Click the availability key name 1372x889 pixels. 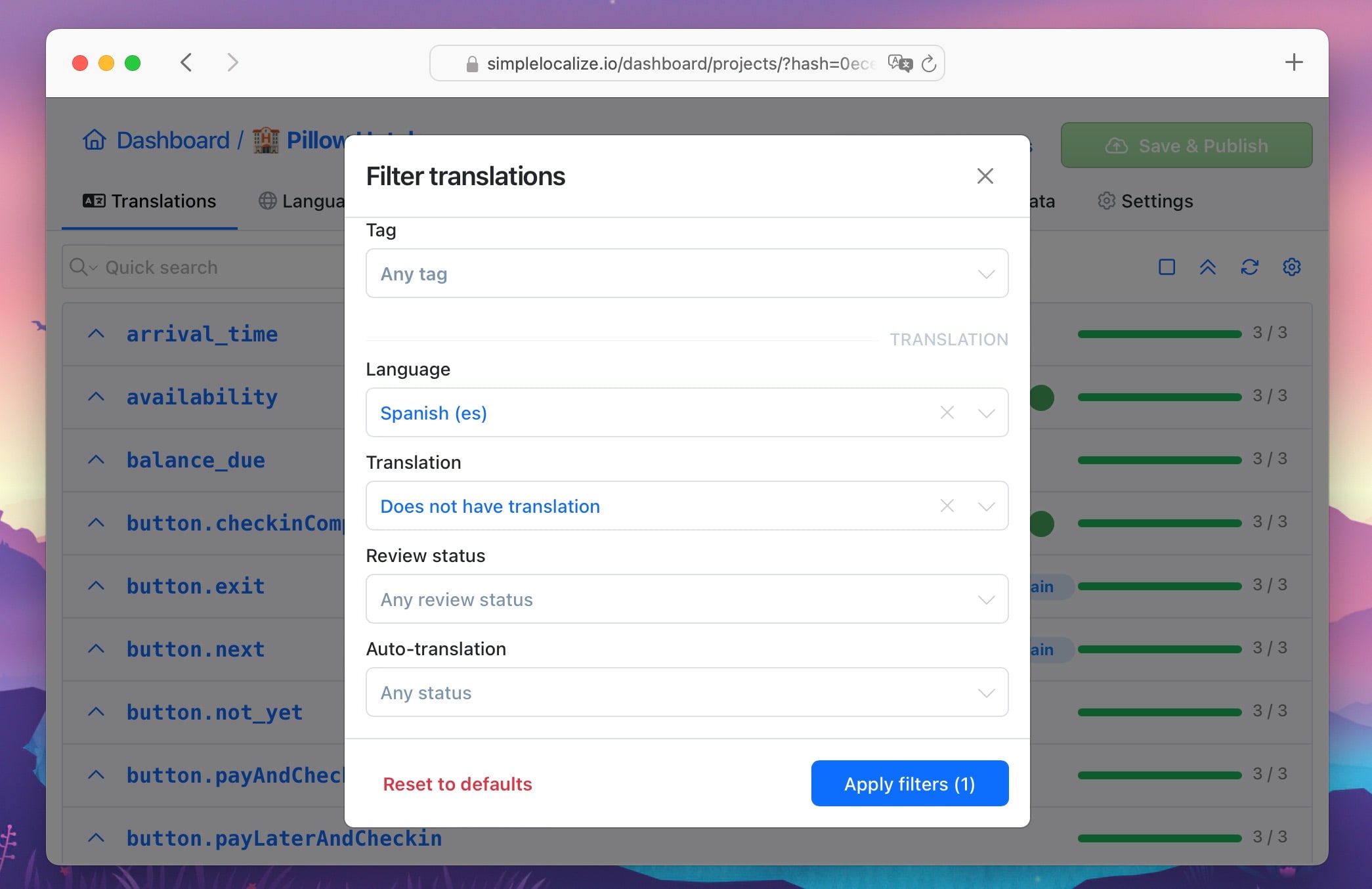(x=202, y=397)
